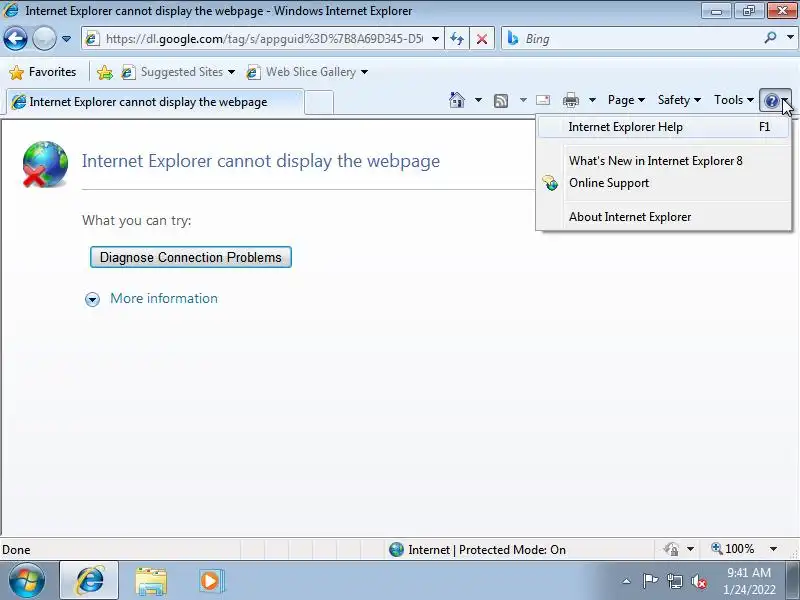
Task: Choose Internet Explorer Help menu item
Action: point(664,127)
